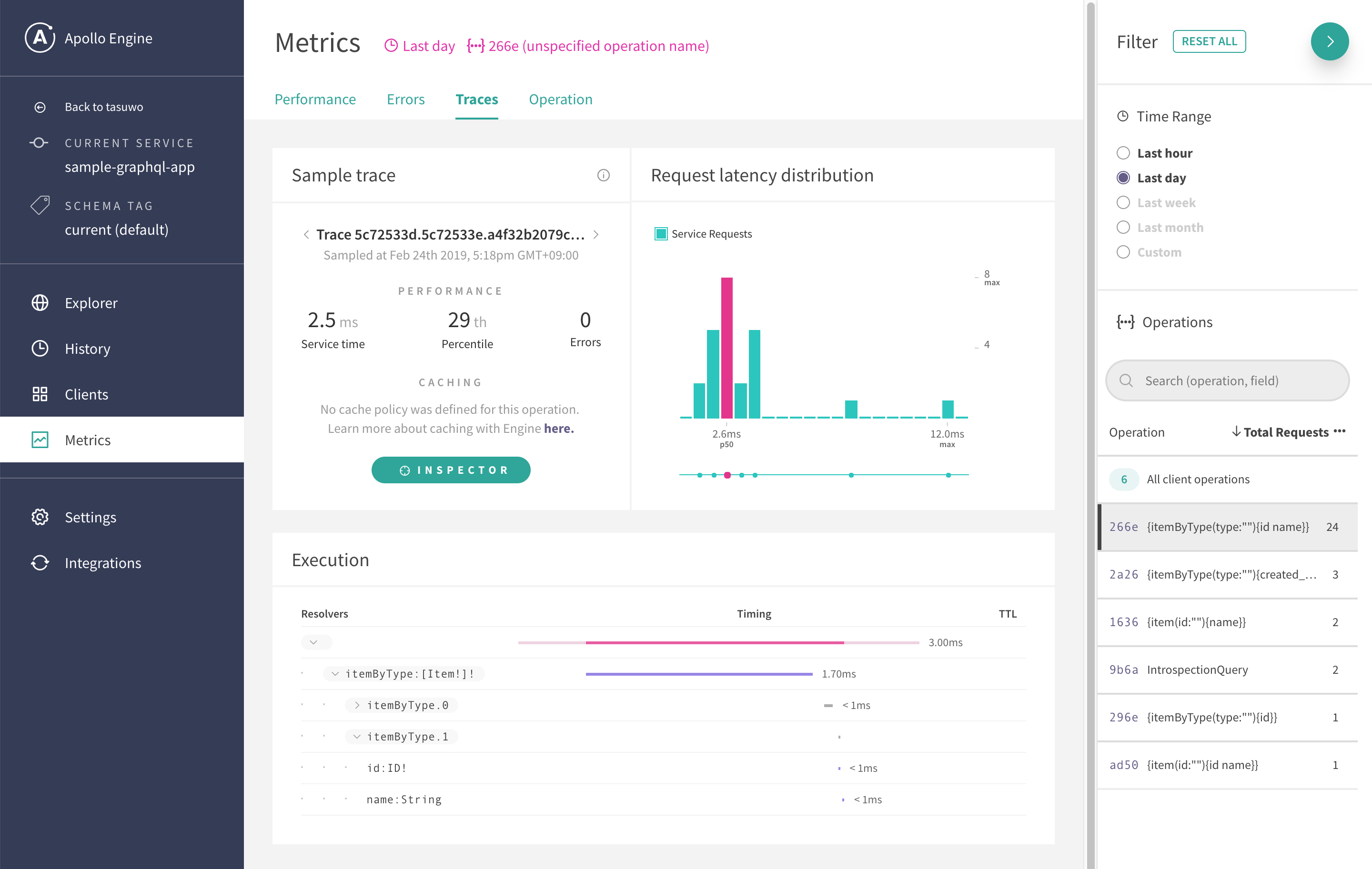1372x869 pixels.
Task: Click the Explorer globe icon
Action: coord(40,302)
